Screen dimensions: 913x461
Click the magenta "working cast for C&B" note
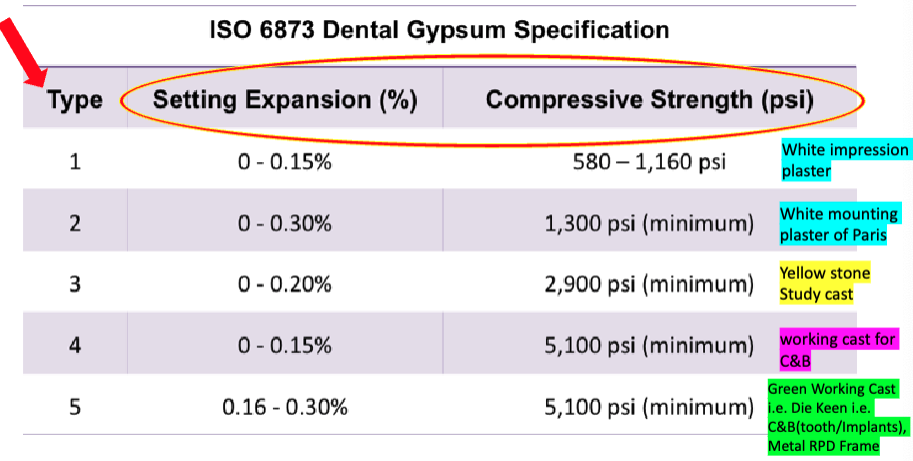(x=838, y=349)
